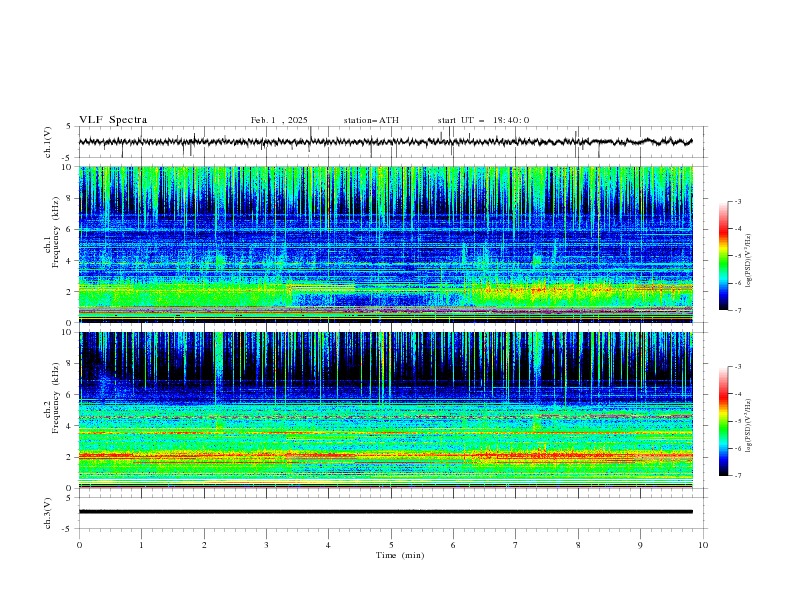Click the "ch.3(V)" axis label

(x=48, y=513)
